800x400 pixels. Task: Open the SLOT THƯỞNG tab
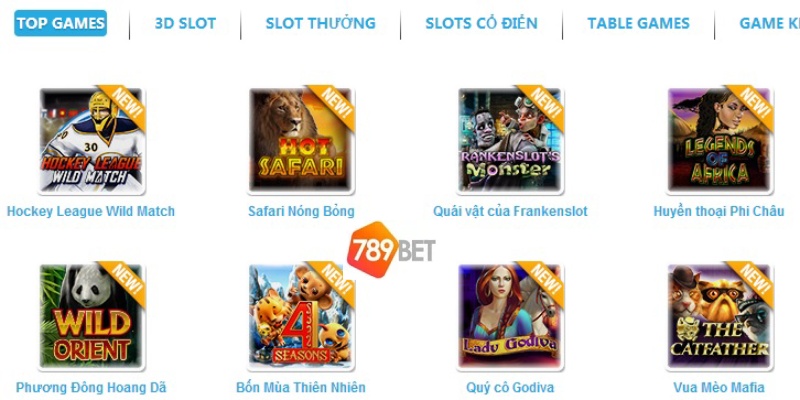(x=320, y=23)
